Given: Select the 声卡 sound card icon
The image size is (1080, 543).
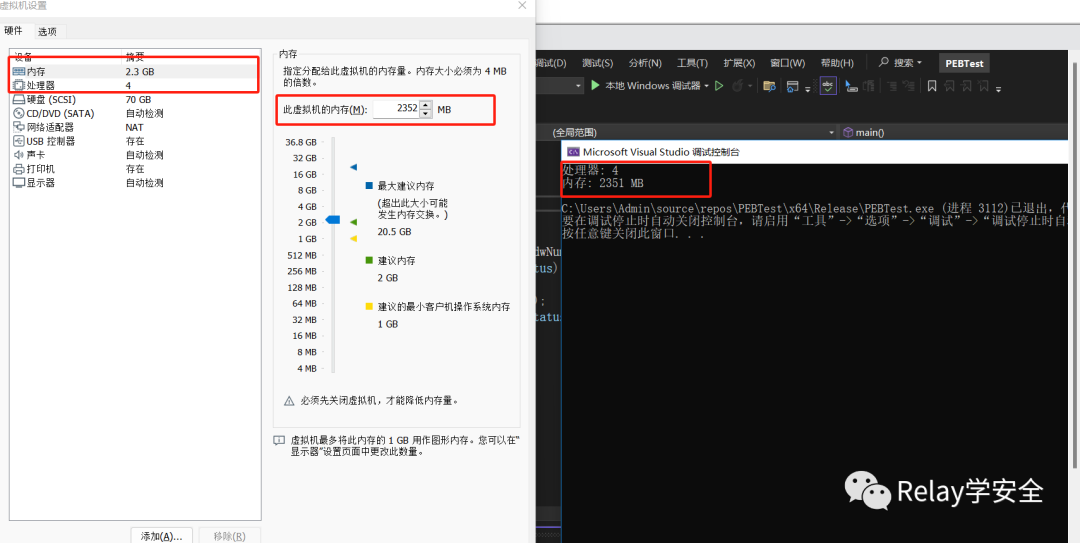Looking at the screenshot, I should 19,155.
